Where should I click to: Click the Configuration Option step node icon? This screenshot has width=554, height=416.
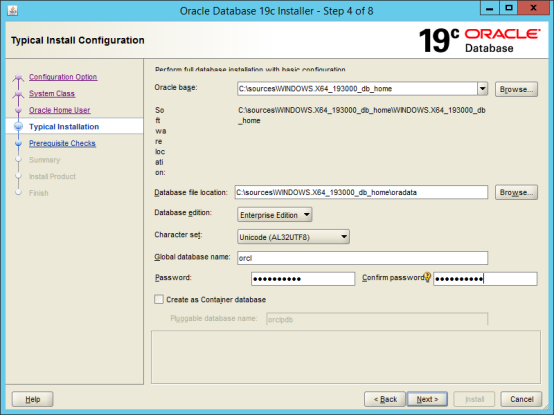pos(18,77)
